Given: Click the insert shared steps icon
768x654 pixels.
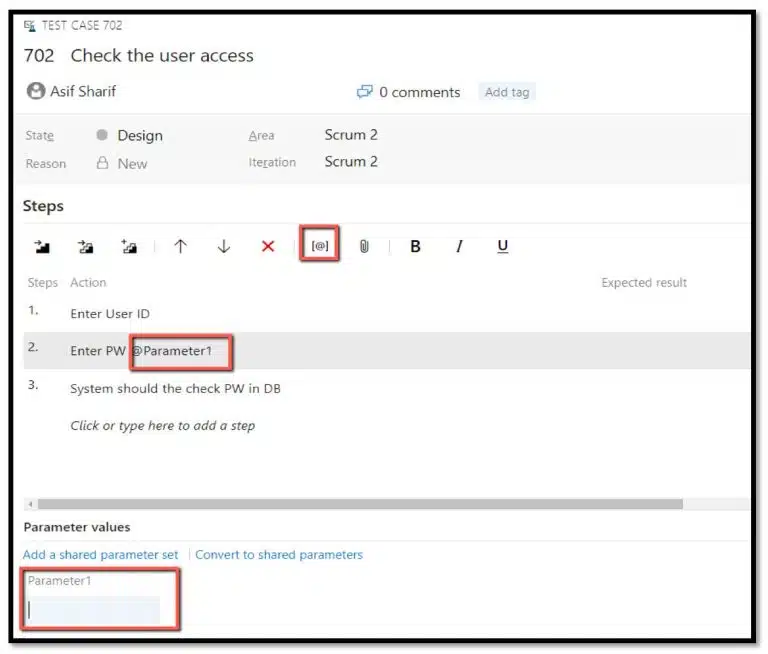Looking at the screenshot, I should [86, 247].
